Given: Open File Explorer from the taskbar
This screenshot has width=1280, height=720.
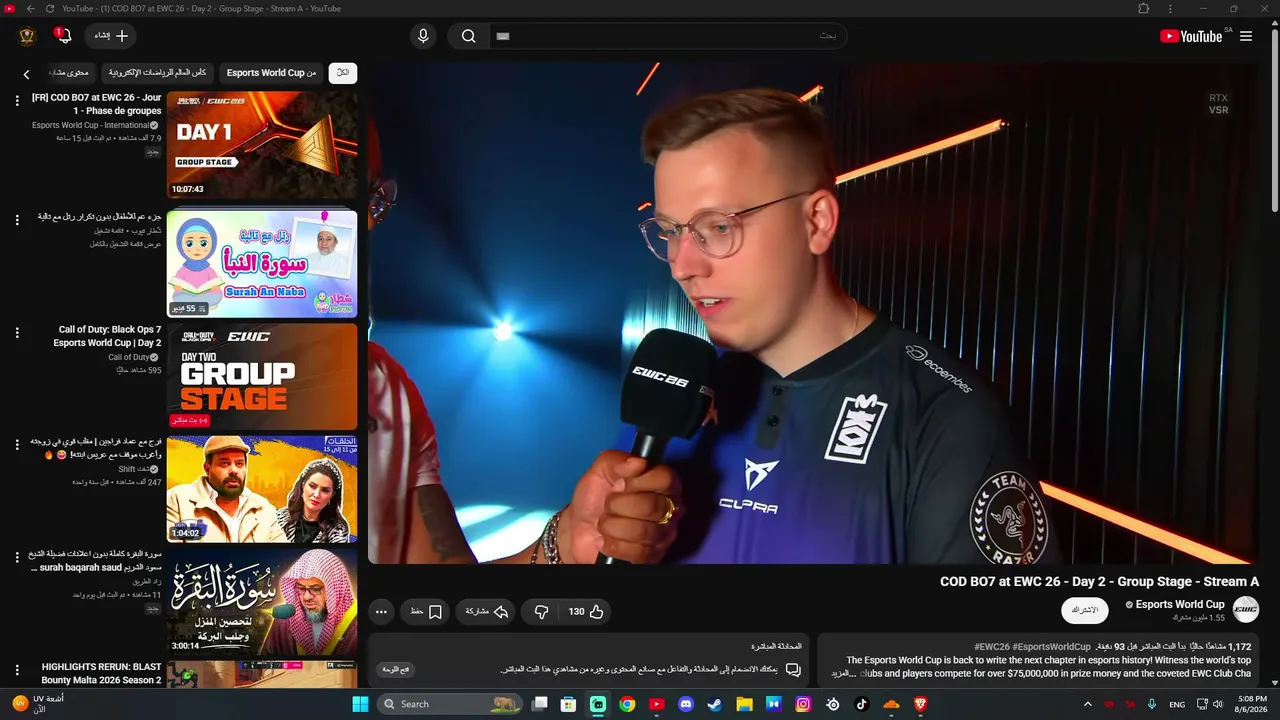Looking at the screenshot, I should click(x=744, y=704).
